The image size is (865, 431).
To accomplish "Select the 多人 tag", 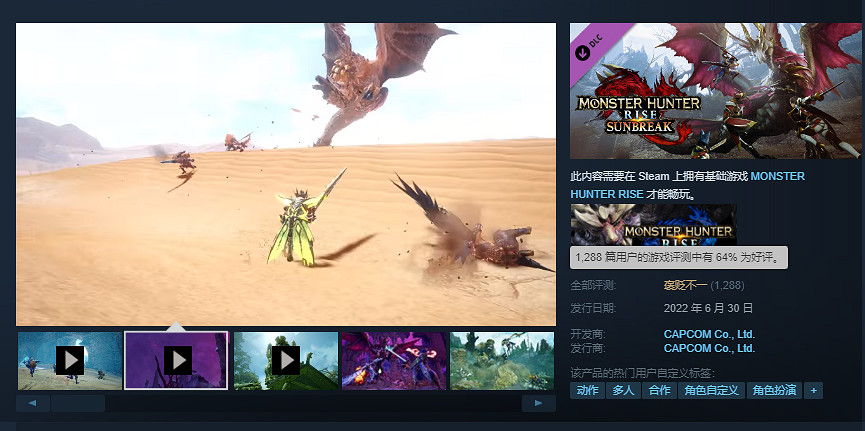I will pos(623,391).
